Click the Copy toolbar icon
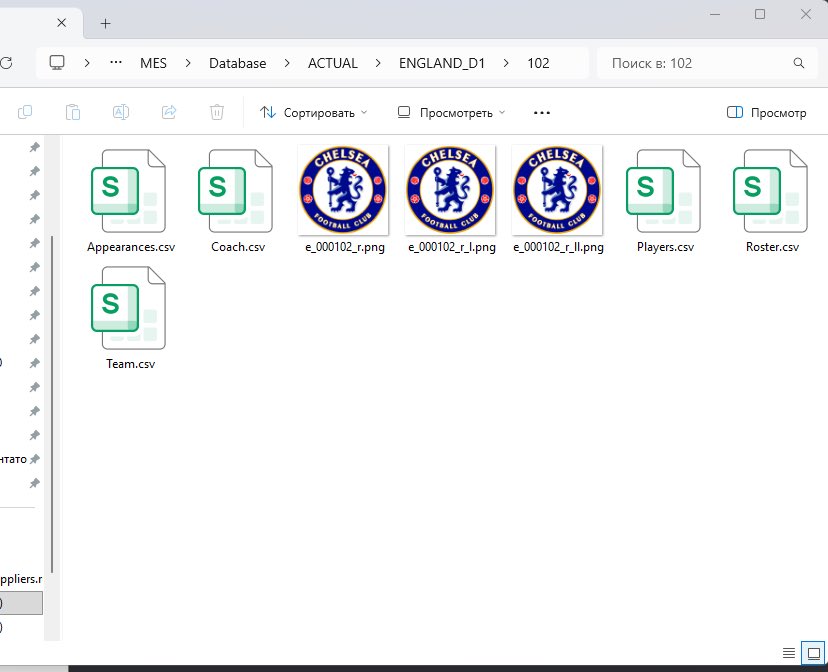This screenshot has width=828, height=672. click(25, 112)
